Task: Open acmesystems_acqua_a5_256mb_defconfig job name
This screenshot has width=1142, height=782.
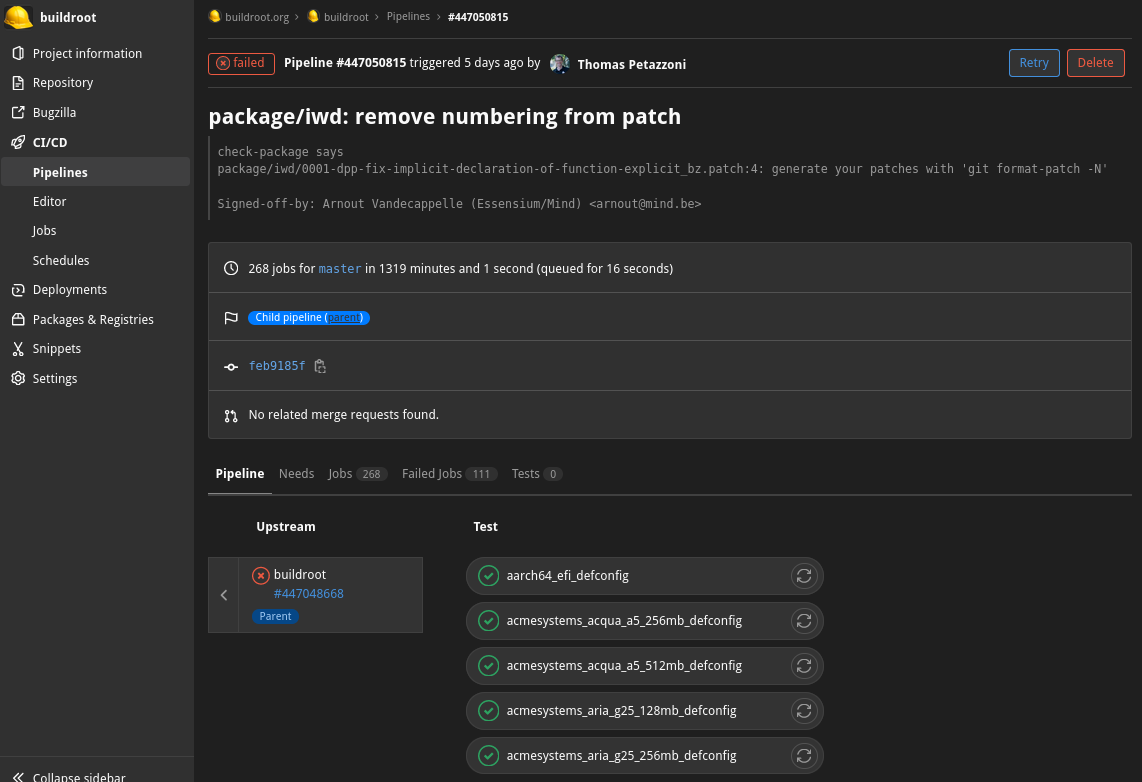Action: pyautogui.click(x=624, y=621)
